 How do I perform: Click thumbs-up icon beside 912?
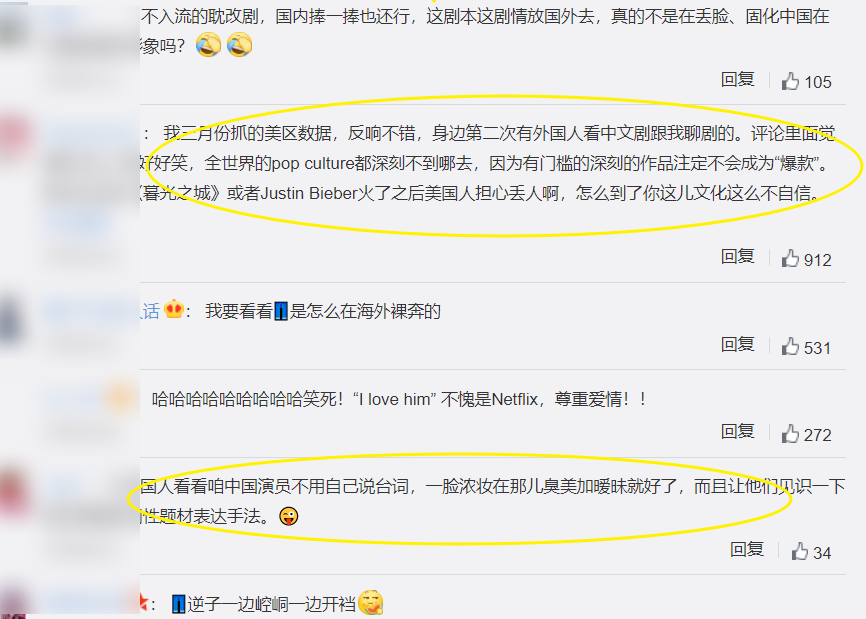pyautogui.click(x=790, y=258)
